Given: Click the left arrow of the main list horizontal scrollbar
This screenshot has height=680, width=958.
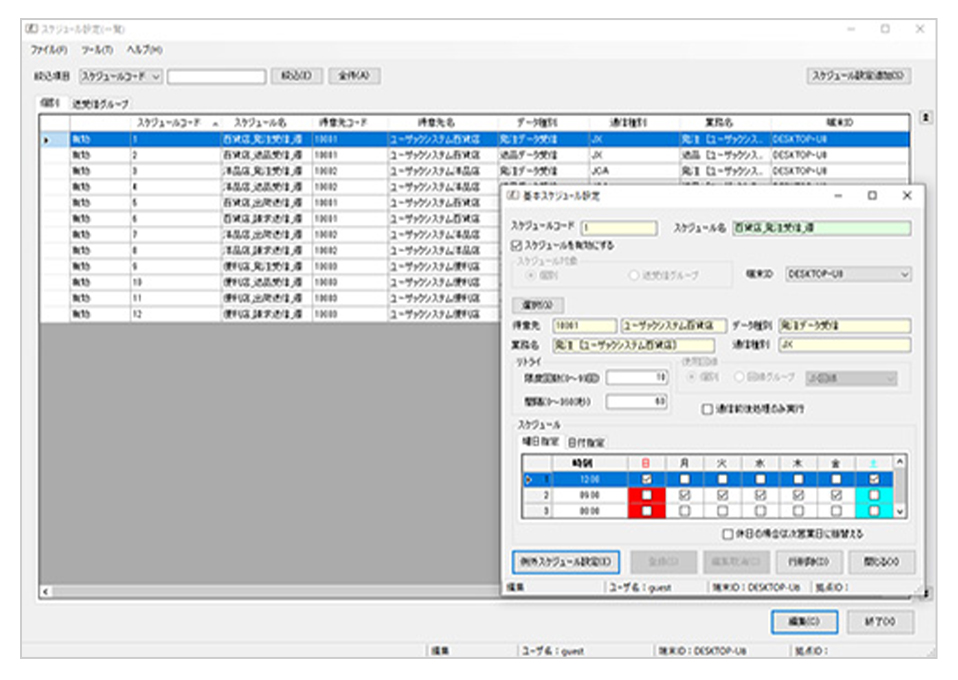Looking at the screenshot, I should tap(45, 592).
